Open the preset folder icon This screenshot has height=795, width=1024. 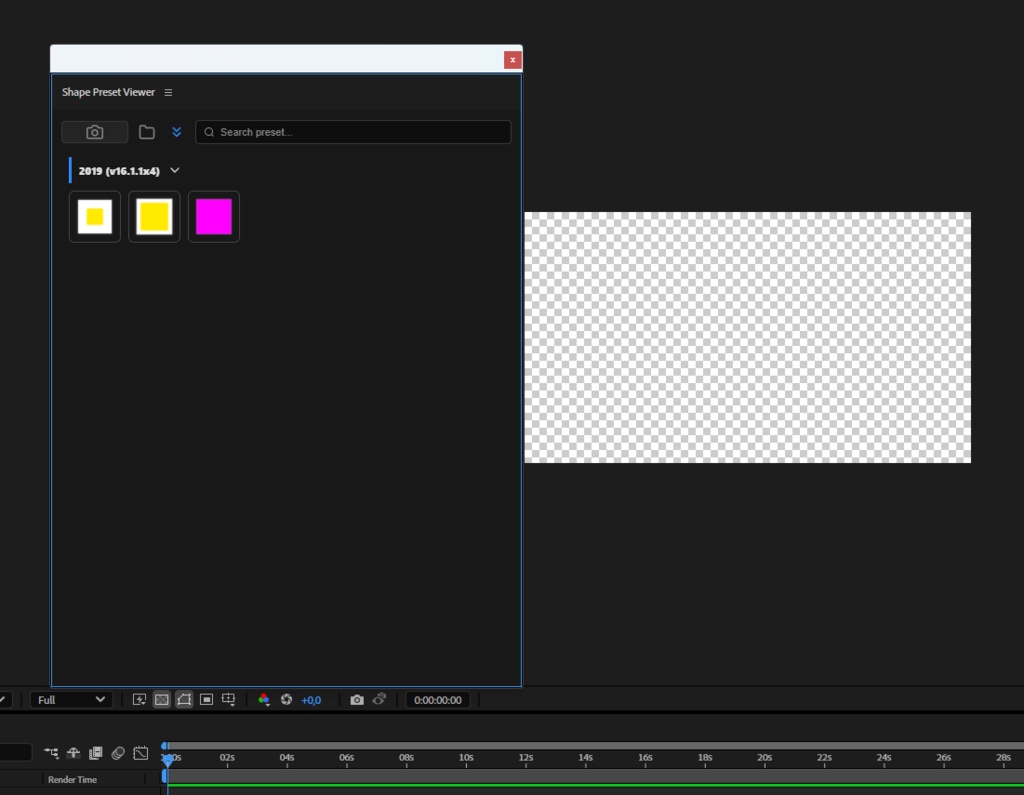pos(147,132)
